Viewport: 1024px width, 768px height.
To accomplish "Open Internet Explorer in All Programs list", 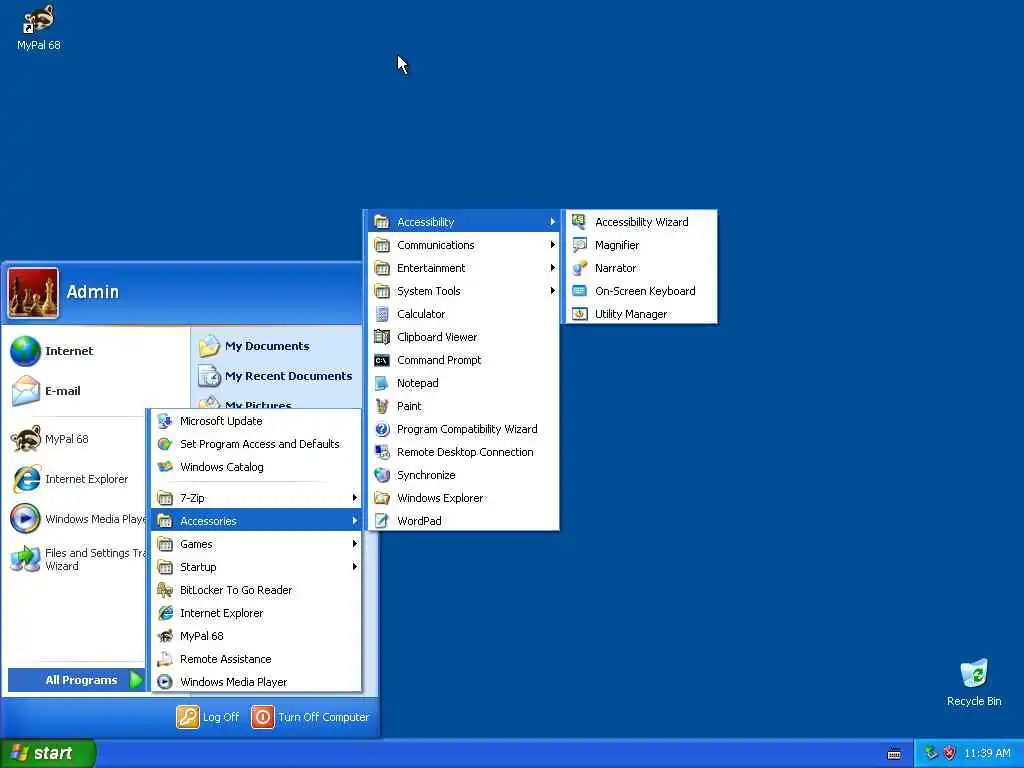I will pos(256,613).
